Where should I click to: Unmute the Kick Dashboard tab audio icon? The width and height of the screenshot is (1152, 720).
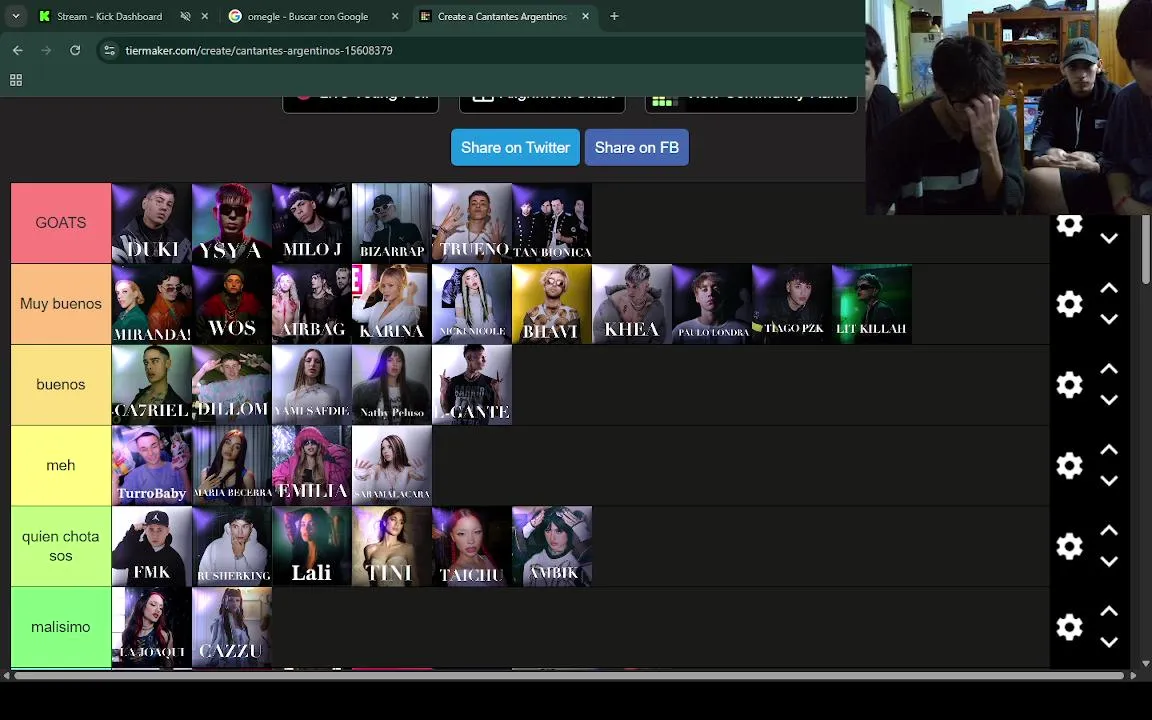click(x=185, y=16)
